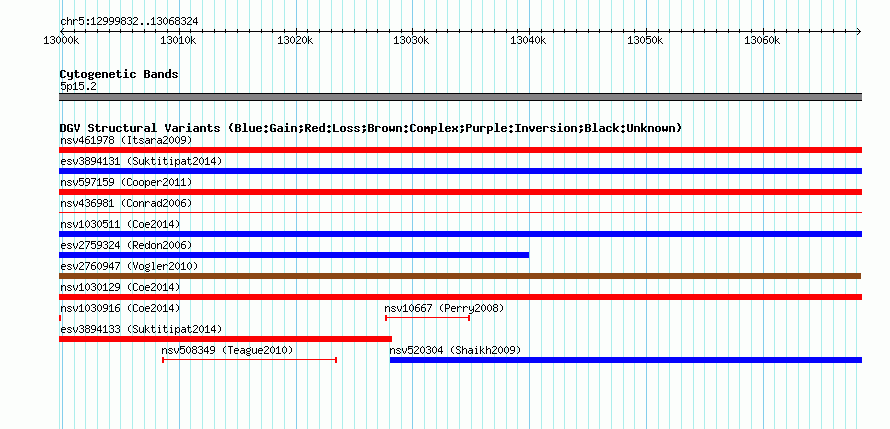The image size is (890, 429).
Task: Select the red nsv597159 loss bar
Action: click(460, 192)
